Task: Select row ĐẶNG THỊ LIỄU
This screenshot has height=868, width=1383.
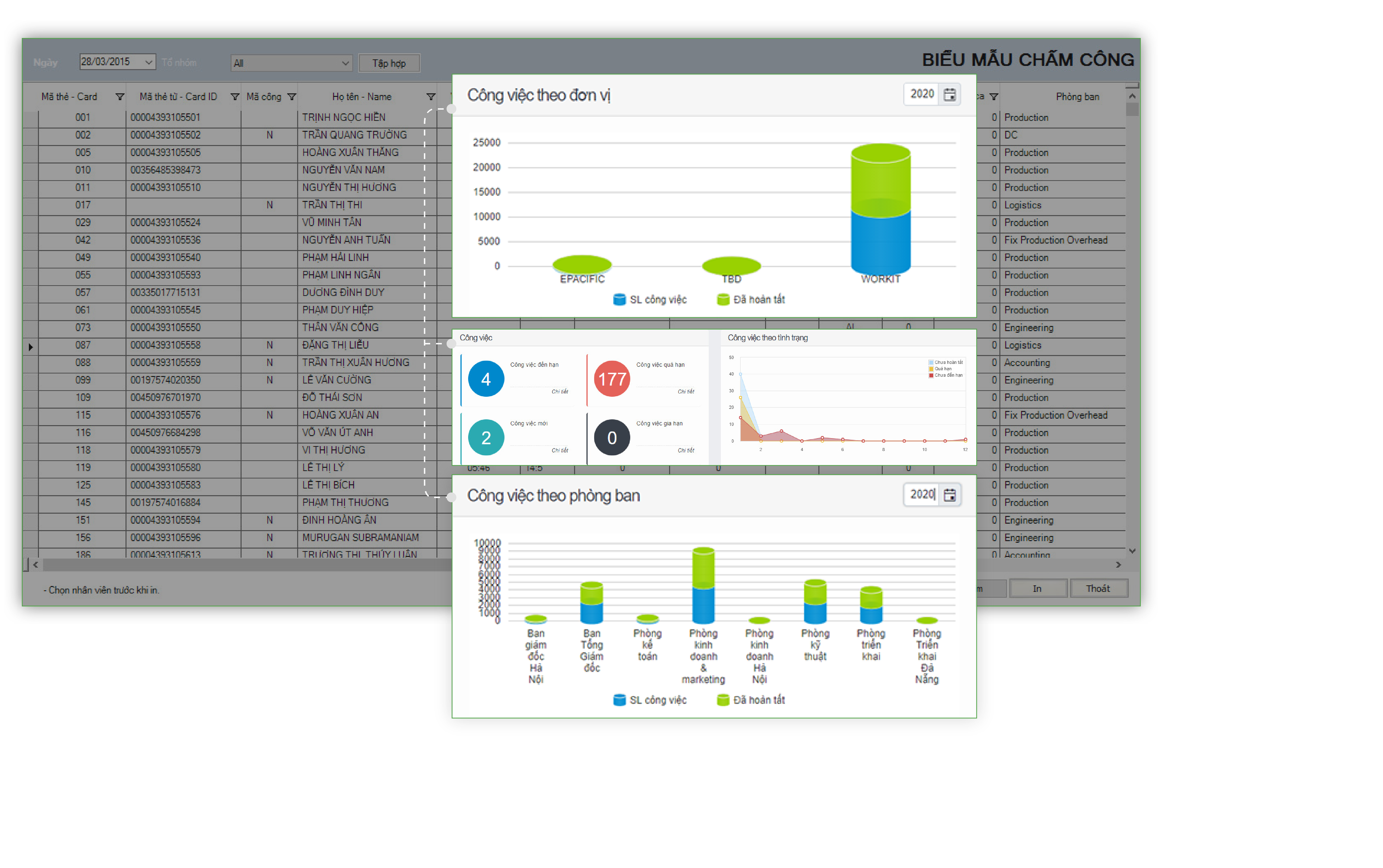Action: [335, 345]
